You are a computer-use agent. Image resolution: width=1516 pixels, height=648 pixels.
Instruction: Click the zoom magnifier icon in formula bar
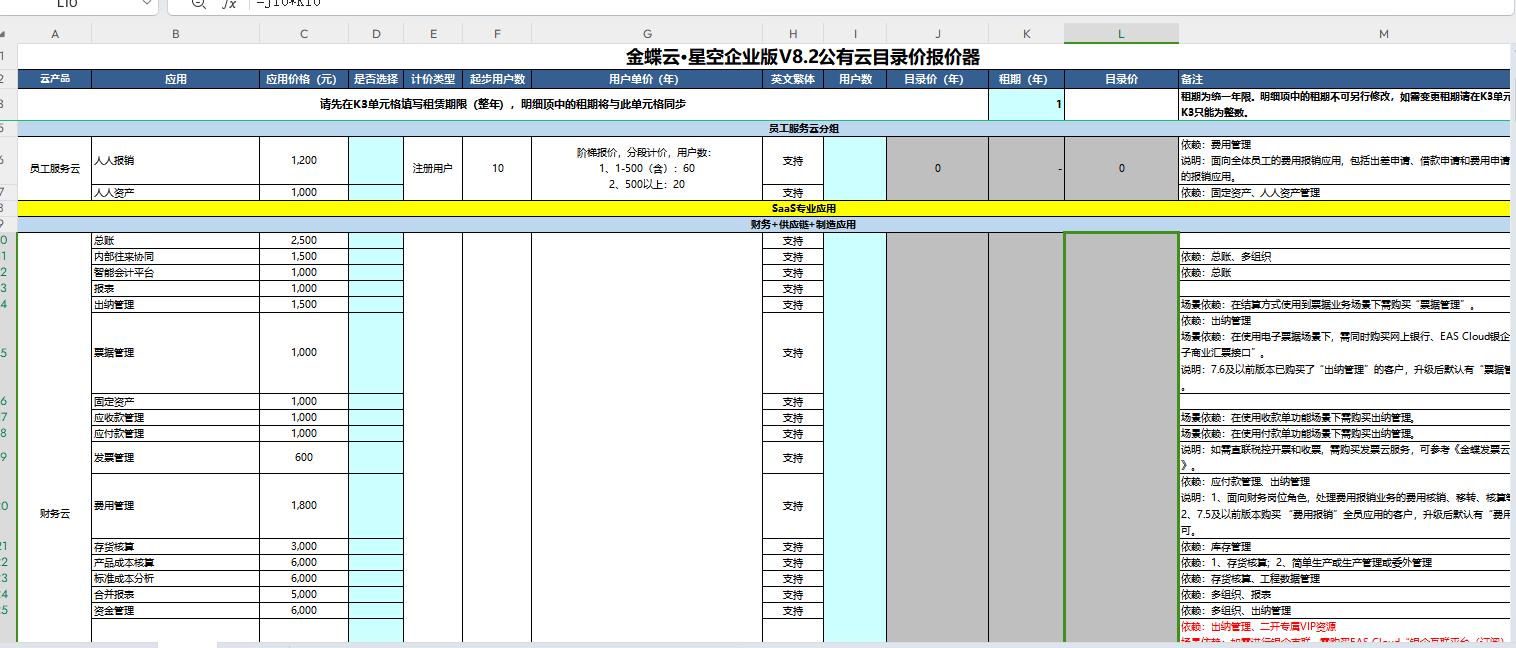197,4
